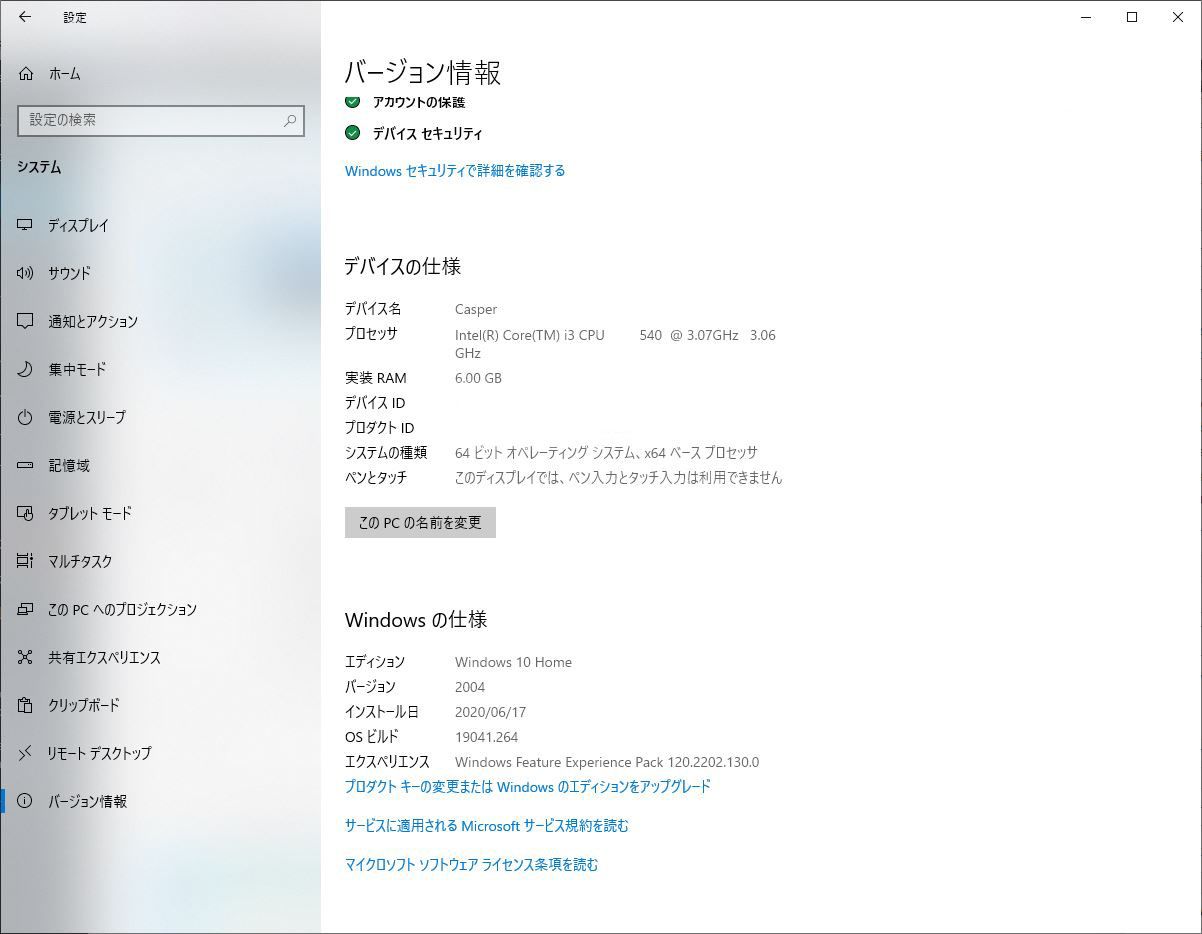1202x934 pixels.
Task: Click the 記憶域 storage icon
Action: click(26, 465)
